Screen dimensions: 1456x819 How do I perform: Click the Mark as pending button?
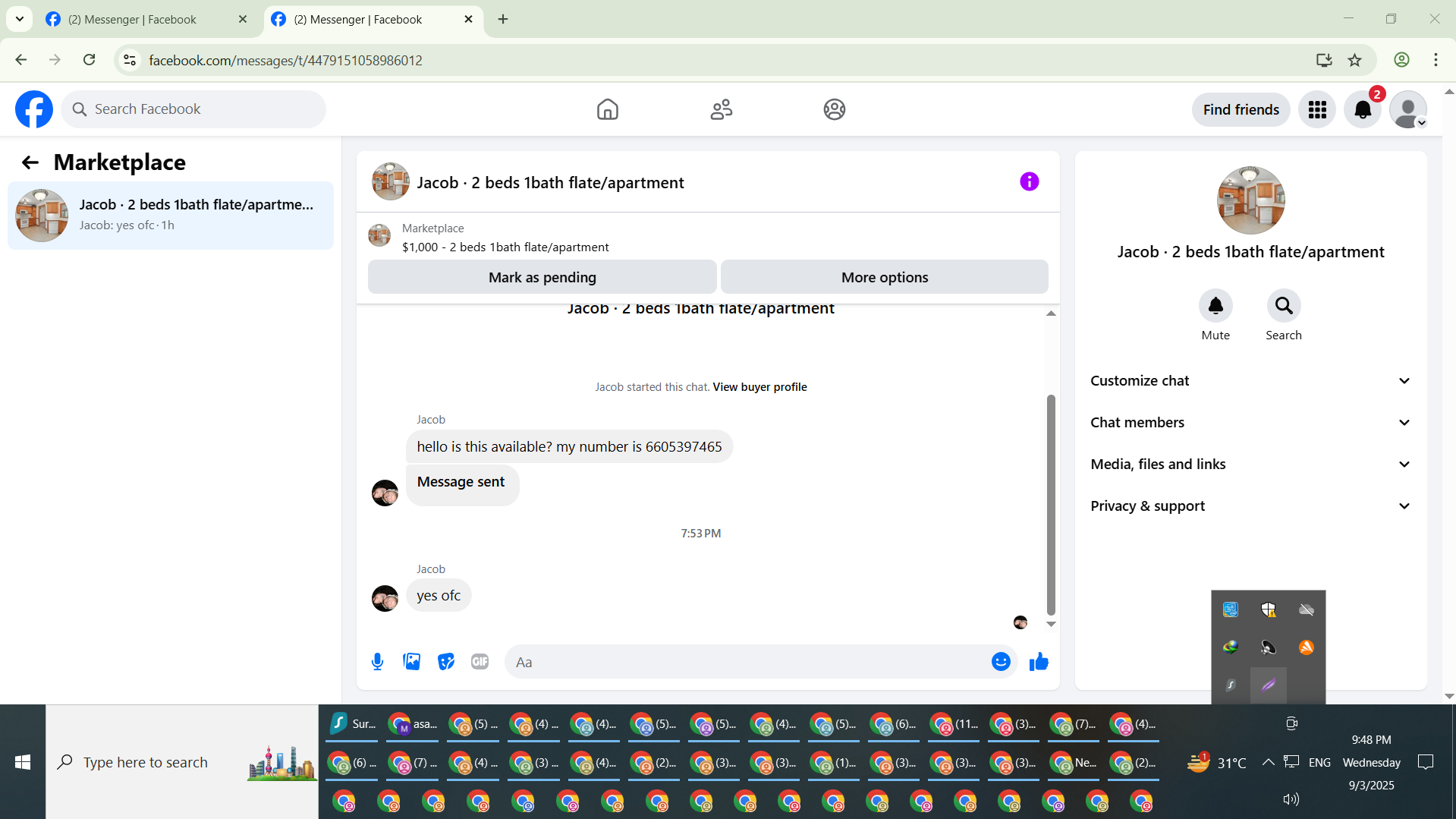542,277
